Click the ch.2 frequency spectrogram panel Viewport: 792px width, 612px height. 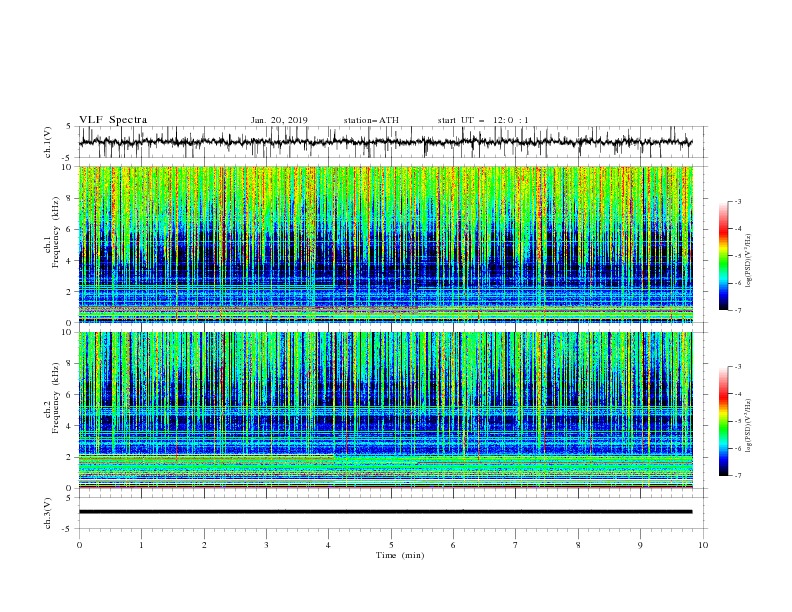click(x=385, y=410)
